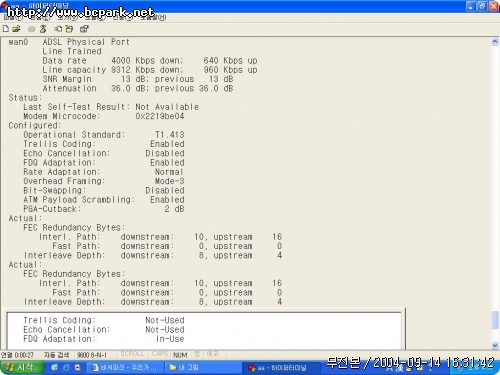Click the Send file toolbar icon
Viewport: 500px width, 375px height.
[58, 29]
